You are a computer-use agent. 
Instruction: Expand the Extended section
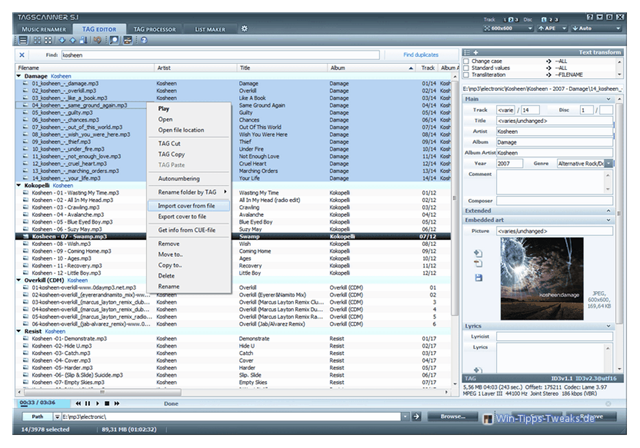[609, 211]
